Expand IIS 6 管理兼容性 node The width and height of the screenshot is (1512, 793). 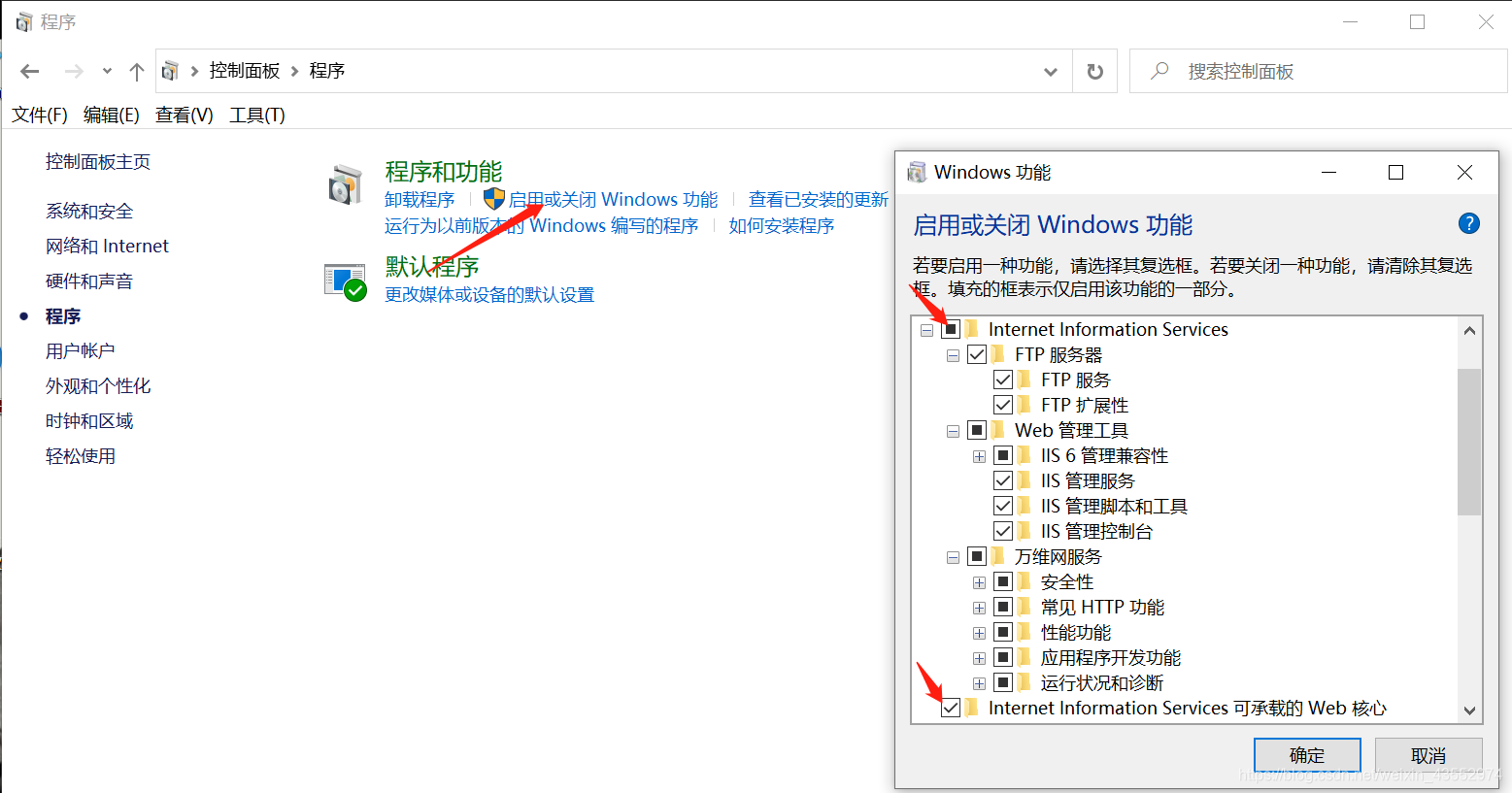979,456
